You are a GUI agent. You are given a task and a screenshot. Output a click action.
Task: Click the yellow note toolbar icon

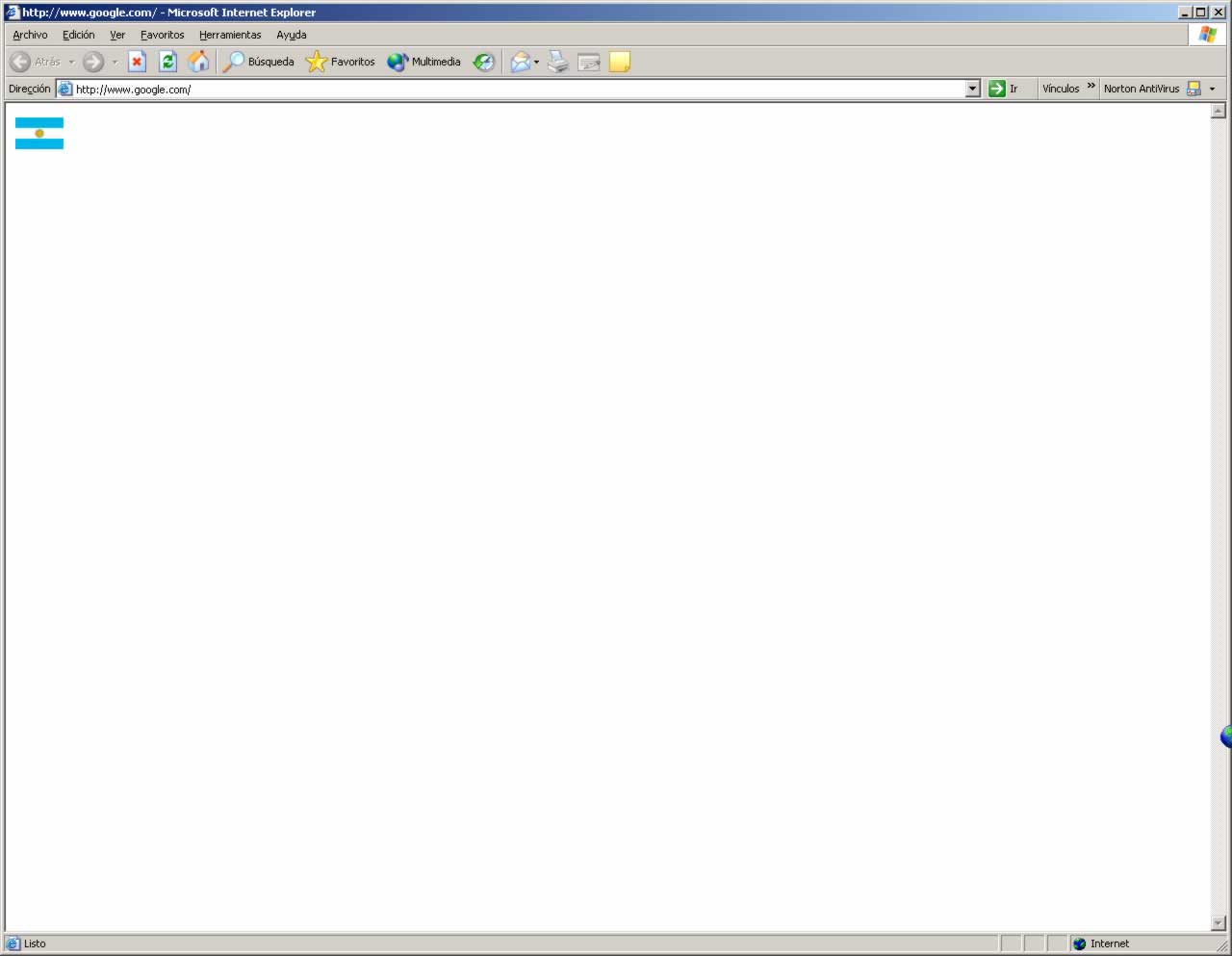620,62
